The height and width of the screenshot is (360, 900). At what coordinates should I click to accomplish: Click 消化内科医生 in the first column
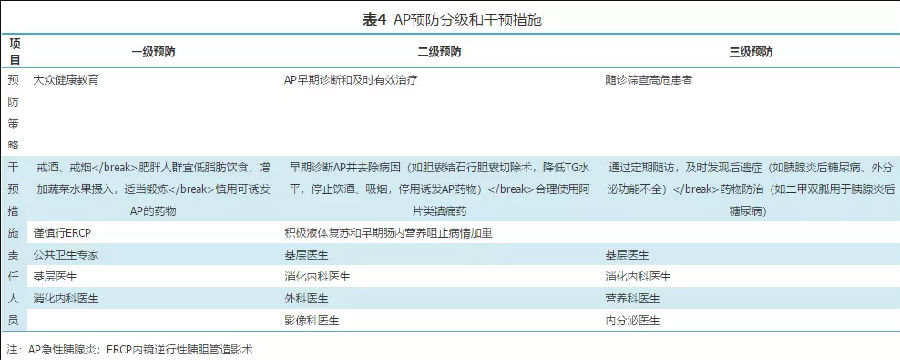[x=66, y=299]
